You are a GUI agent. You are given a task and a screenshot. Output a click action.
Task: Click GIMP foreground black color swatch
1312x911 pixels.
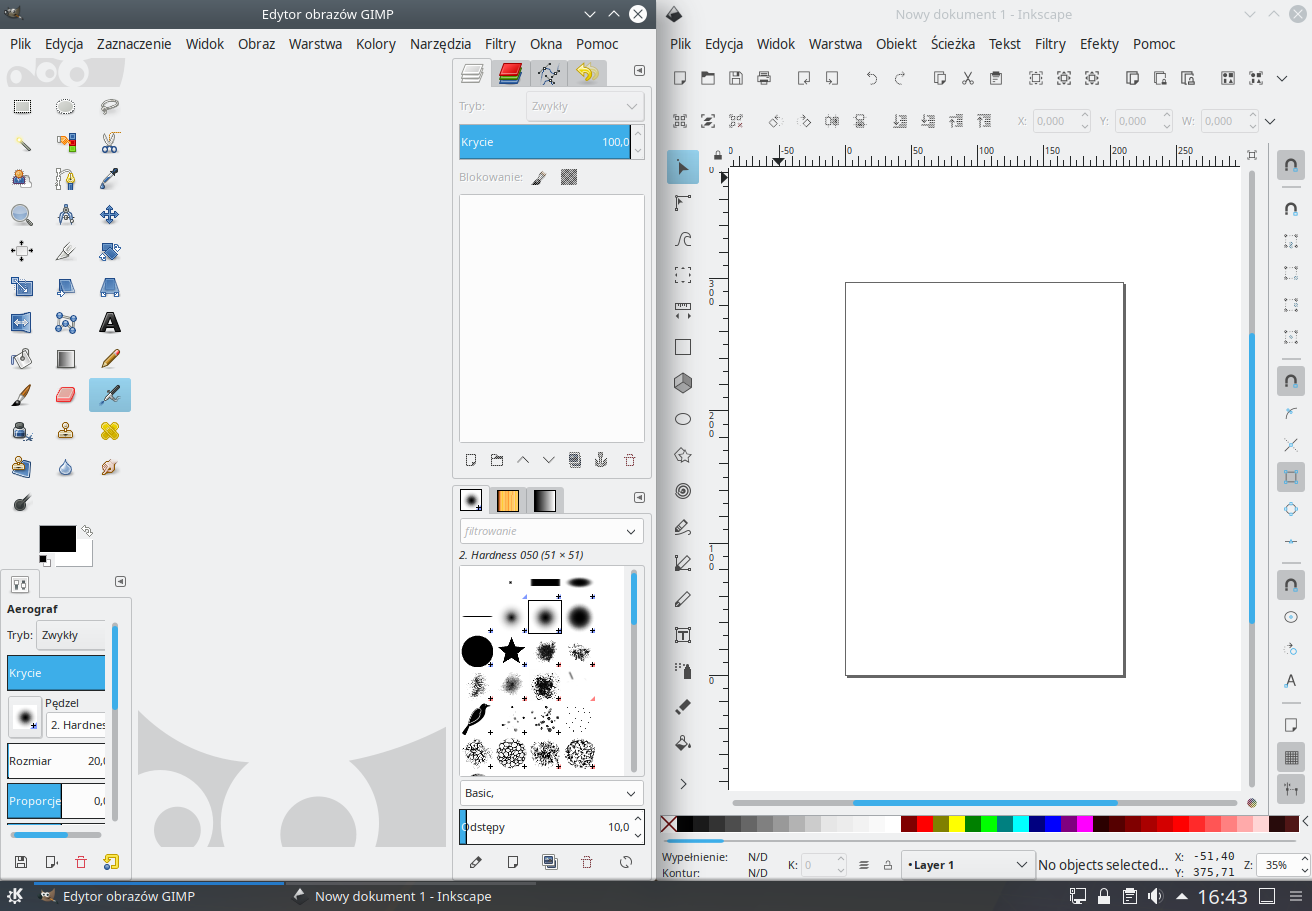(x=57, y=538)
